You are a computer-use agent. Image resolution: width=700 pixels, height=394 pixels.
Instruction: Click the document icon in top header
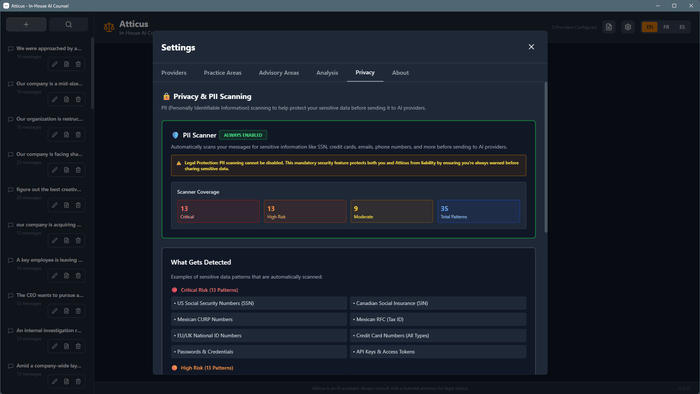pyautogui.click(x=609, y=27)
